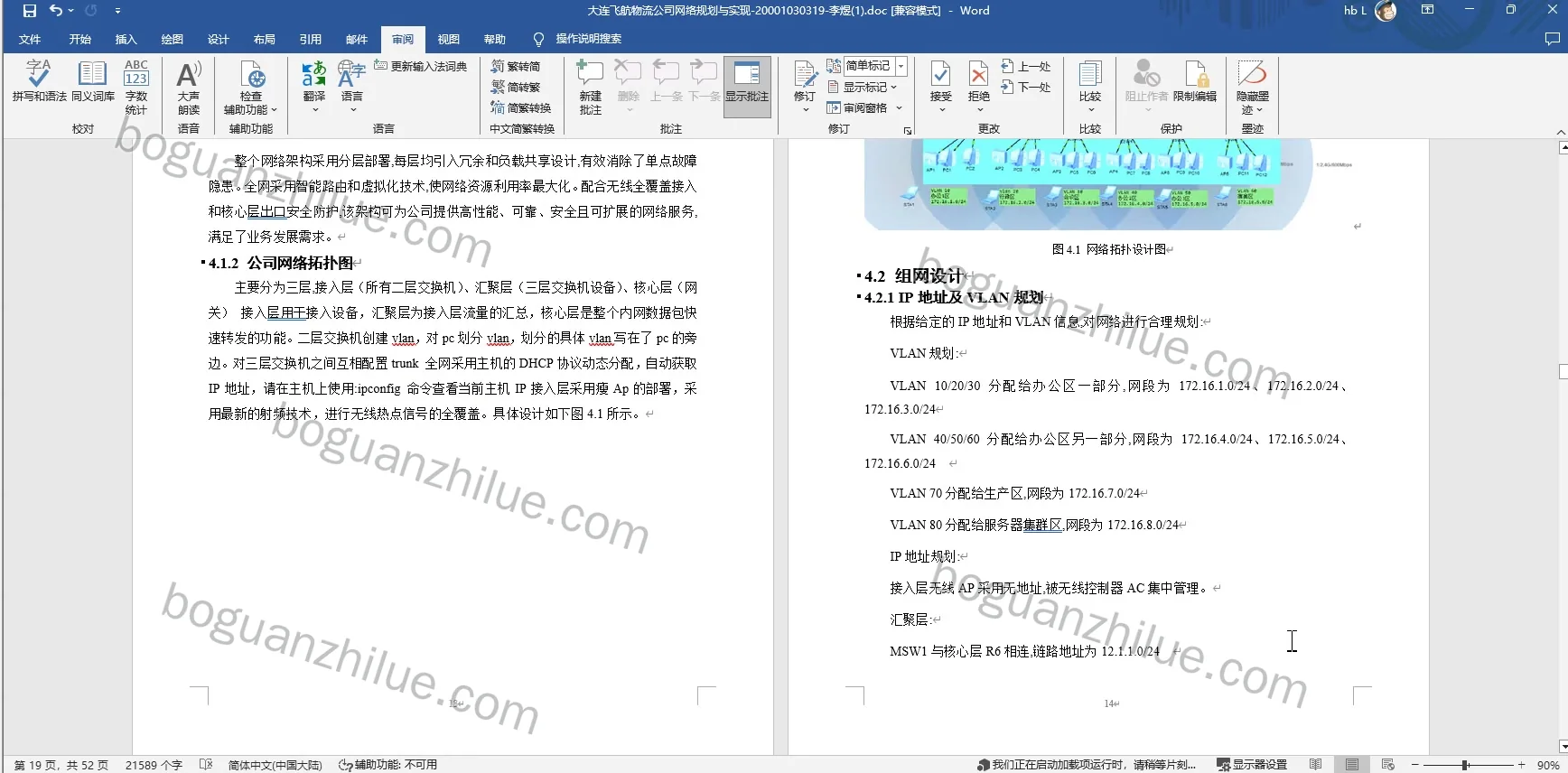Switch to web layout view
This screenshot has height=773, width=1568.
point(1388,765)
